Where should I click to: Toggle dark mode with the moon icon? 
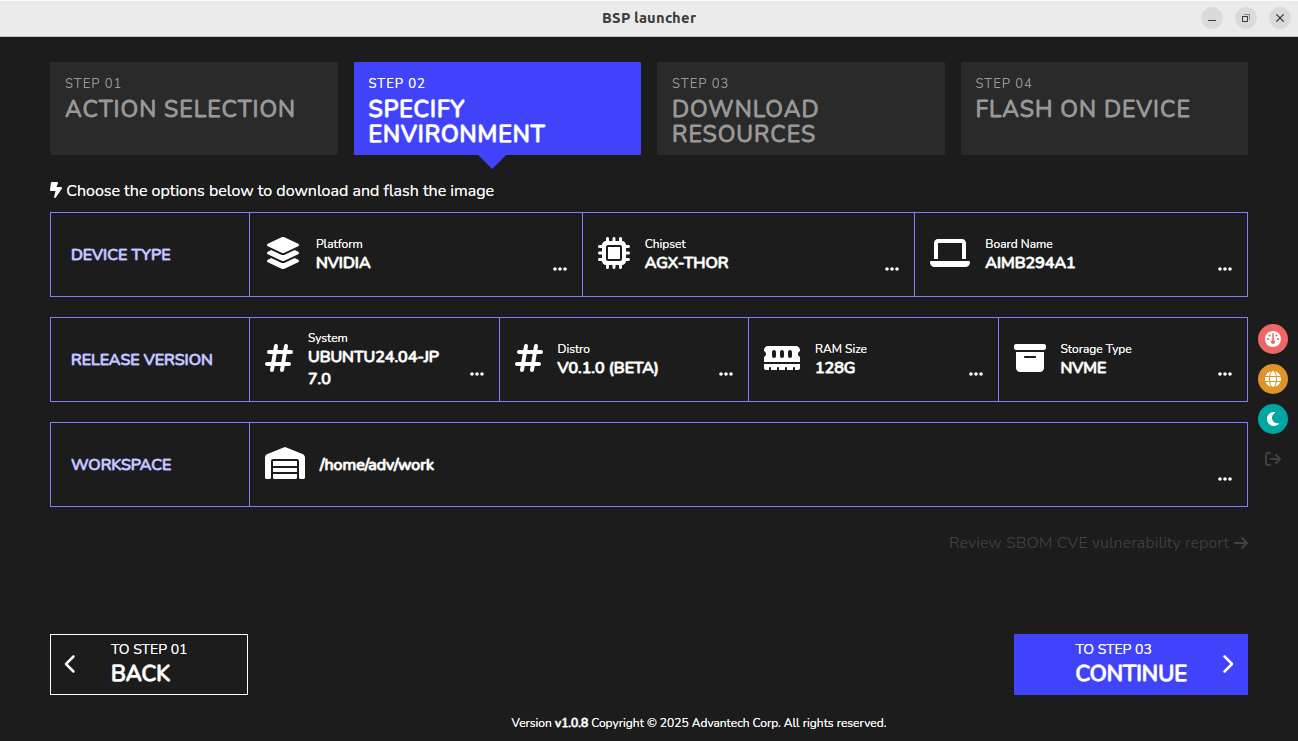coord(1272,418)
